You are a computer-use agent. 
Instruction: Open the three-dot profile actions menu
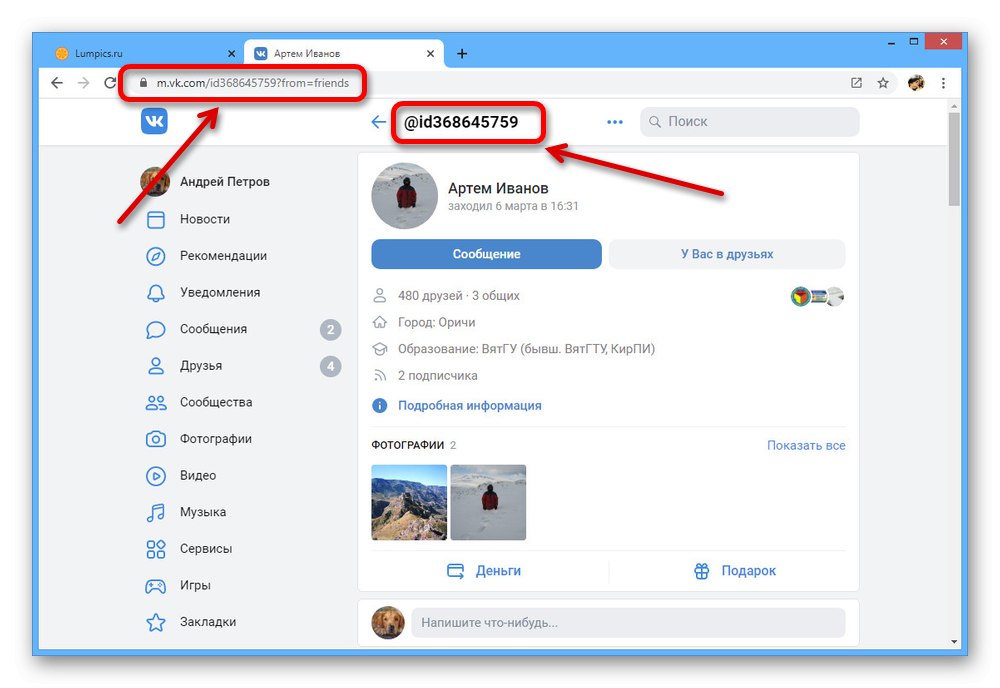pyautogui.click(x=615, y=122)
